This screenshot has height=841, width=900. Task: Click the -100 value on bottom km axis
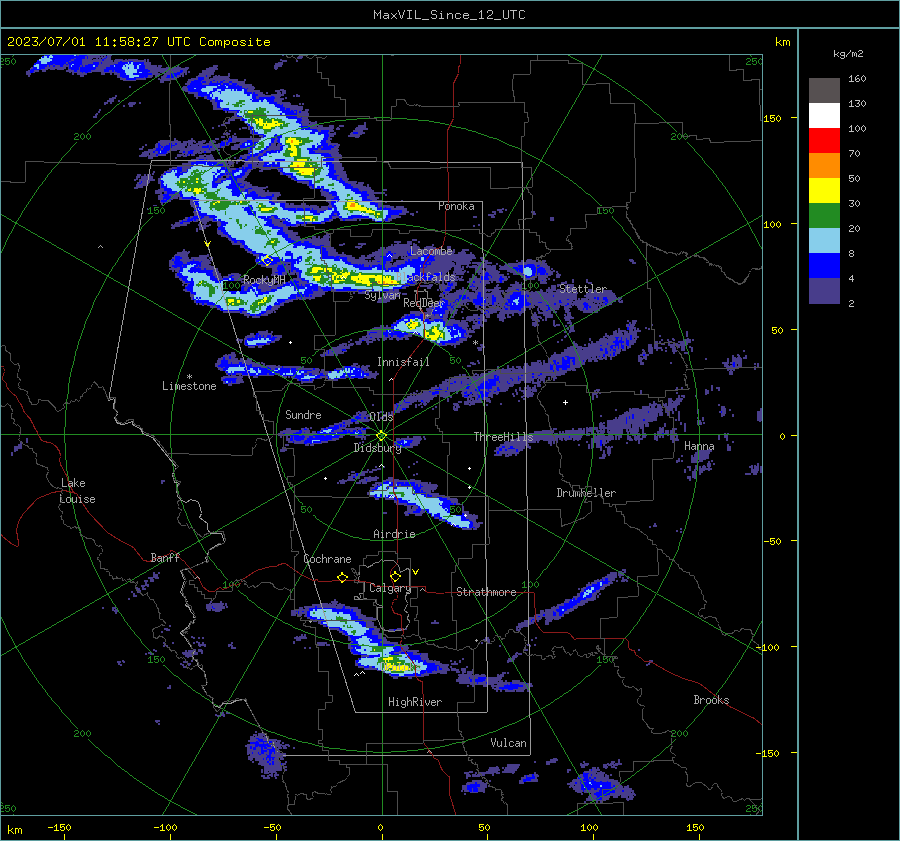coord(165,827)
